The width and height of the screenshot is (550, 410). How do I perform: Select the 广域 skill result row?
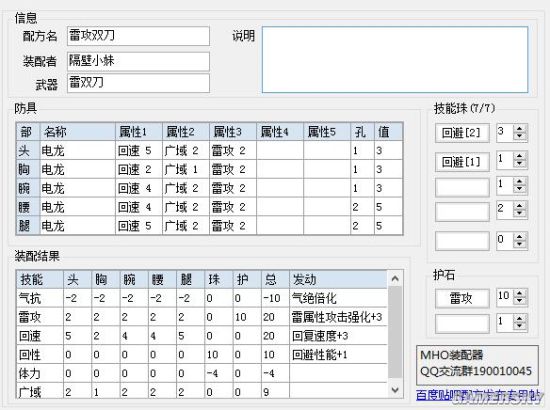(202, 391)
